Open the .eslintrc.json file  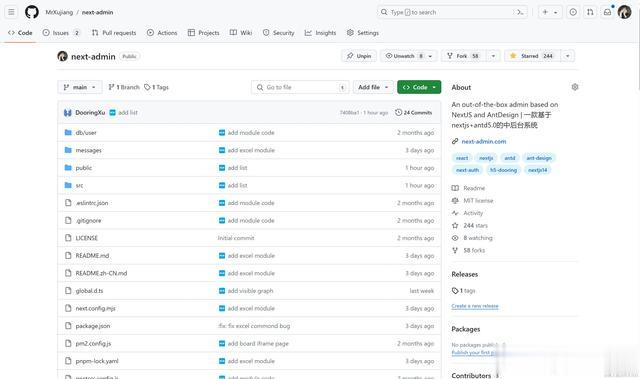[92, 203]
